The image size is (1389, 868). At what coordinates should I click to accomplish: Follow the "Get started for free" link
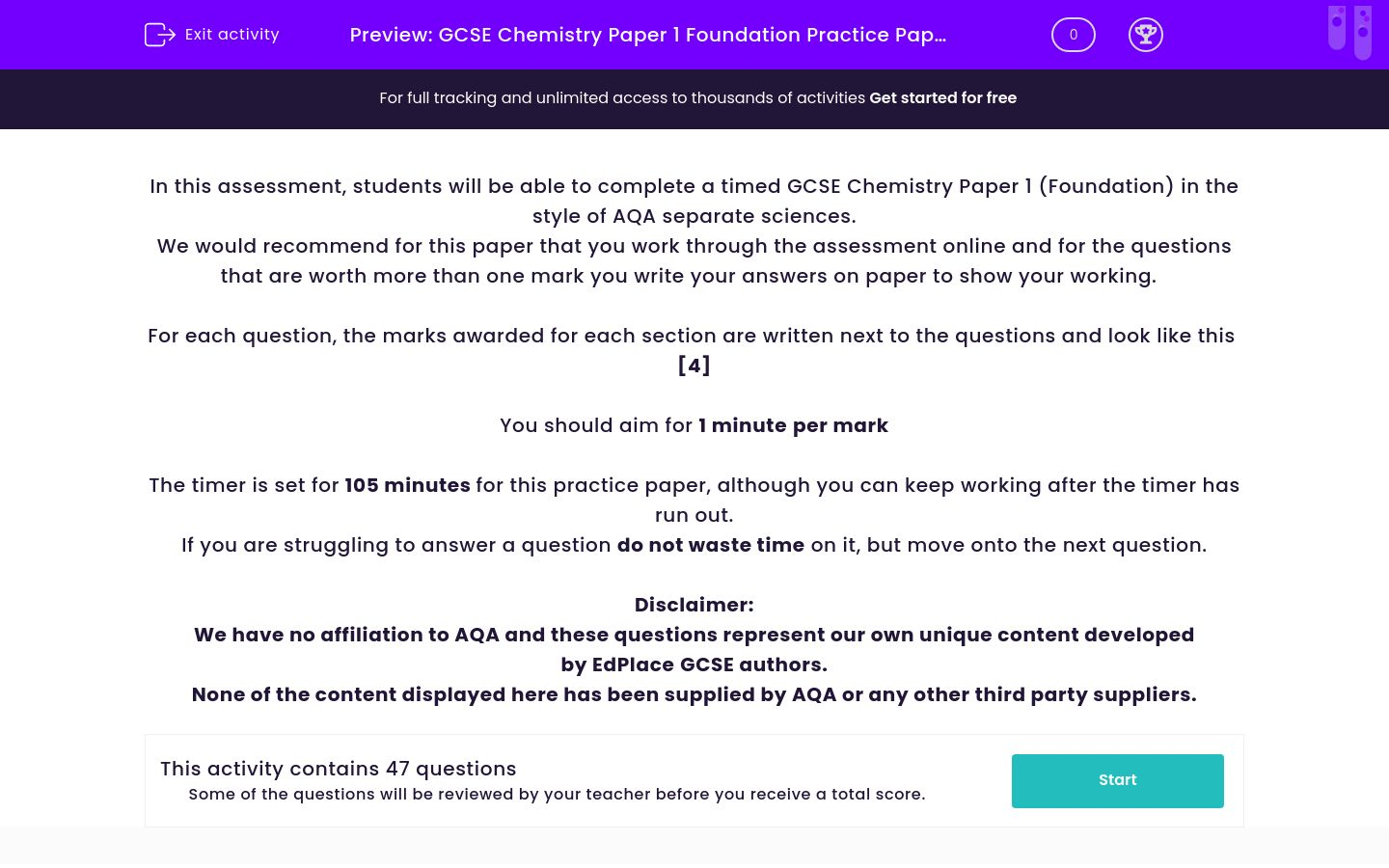click(x=942, y=98)
